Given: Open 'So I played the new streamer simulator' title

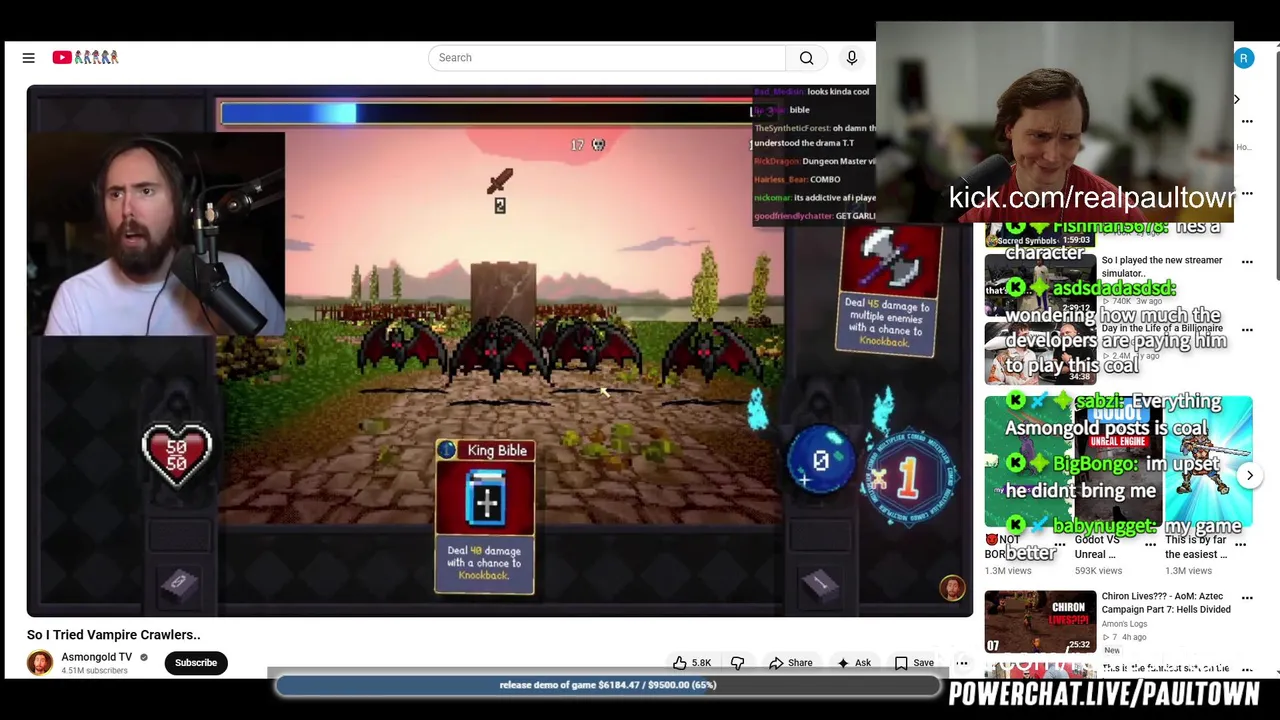Looking at the screenshot, I should coord(1162,267).
